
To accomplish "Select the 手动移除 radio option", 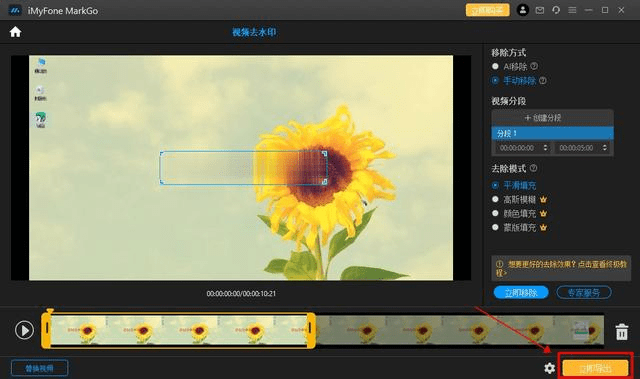I will coord(496,80).
